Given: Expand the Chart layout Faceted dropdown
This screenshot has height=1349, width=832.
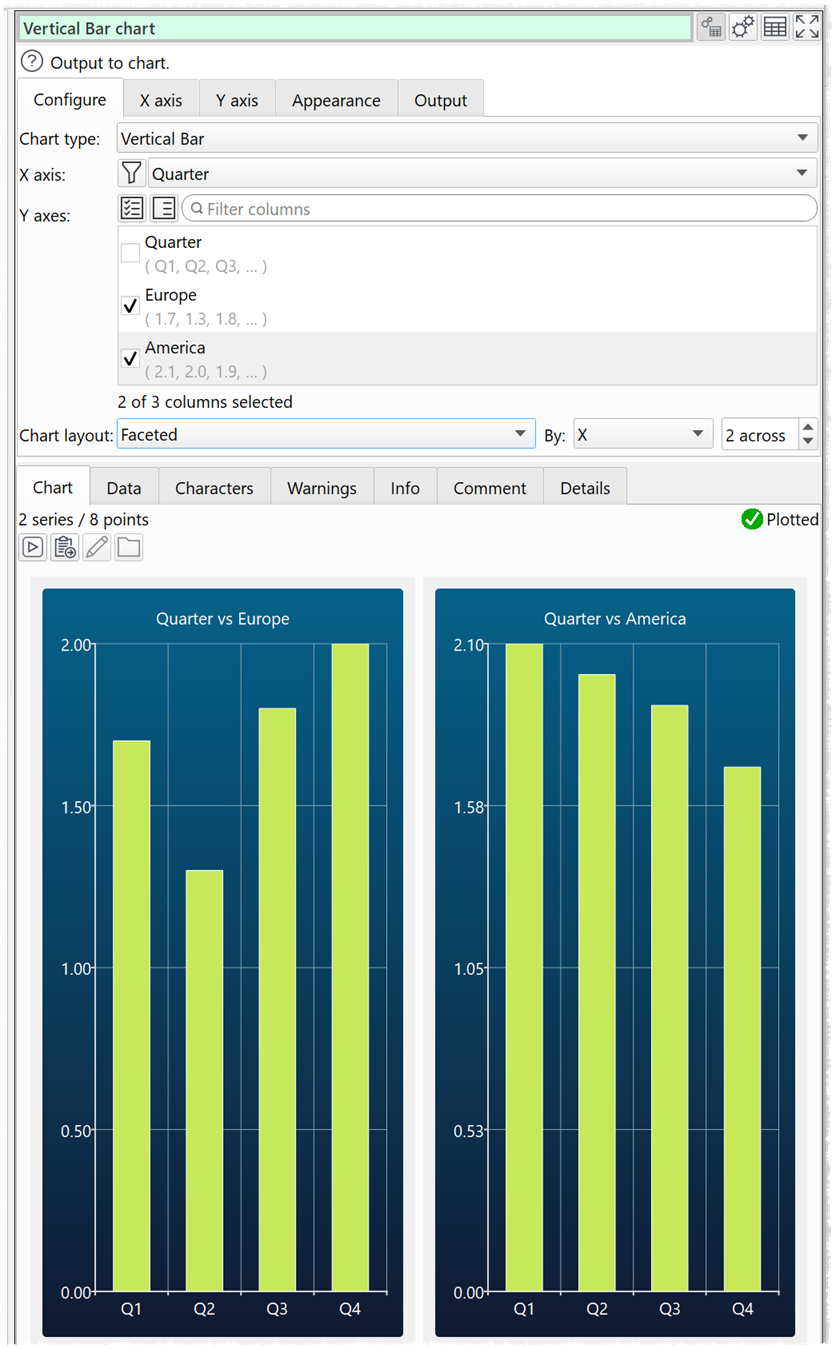Looking at the screenshot, I should (326, 435).
